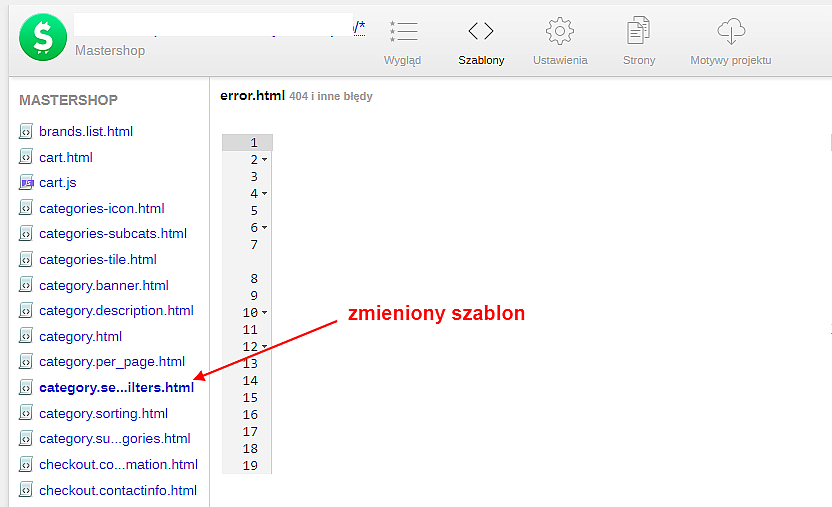Open brands.list.html template

[x=86, y=131]
